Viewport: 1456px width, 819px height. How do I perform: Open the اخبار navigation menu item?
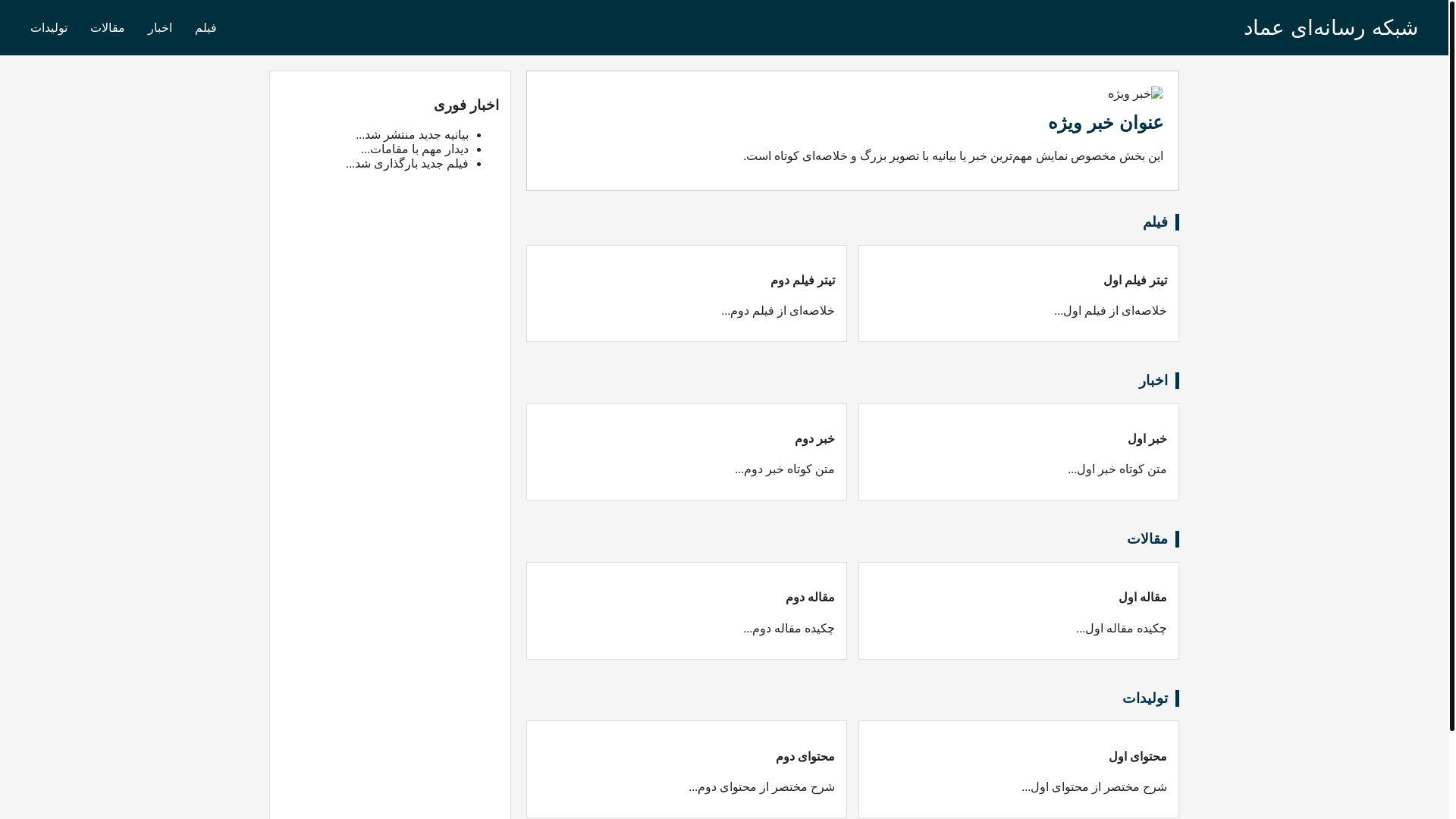click(159, 28)
